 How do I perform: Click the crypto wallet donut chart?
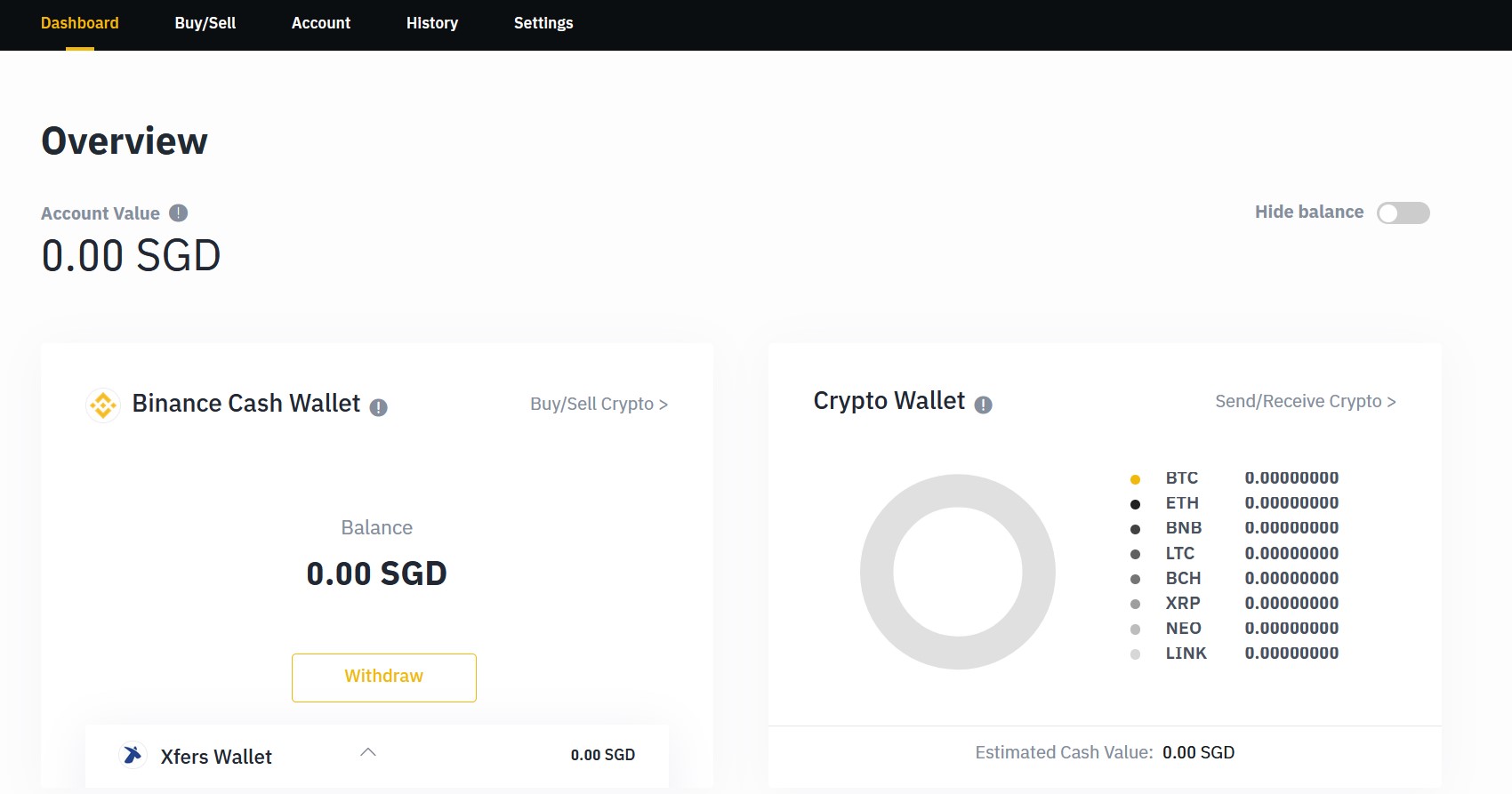click(958, 572)
